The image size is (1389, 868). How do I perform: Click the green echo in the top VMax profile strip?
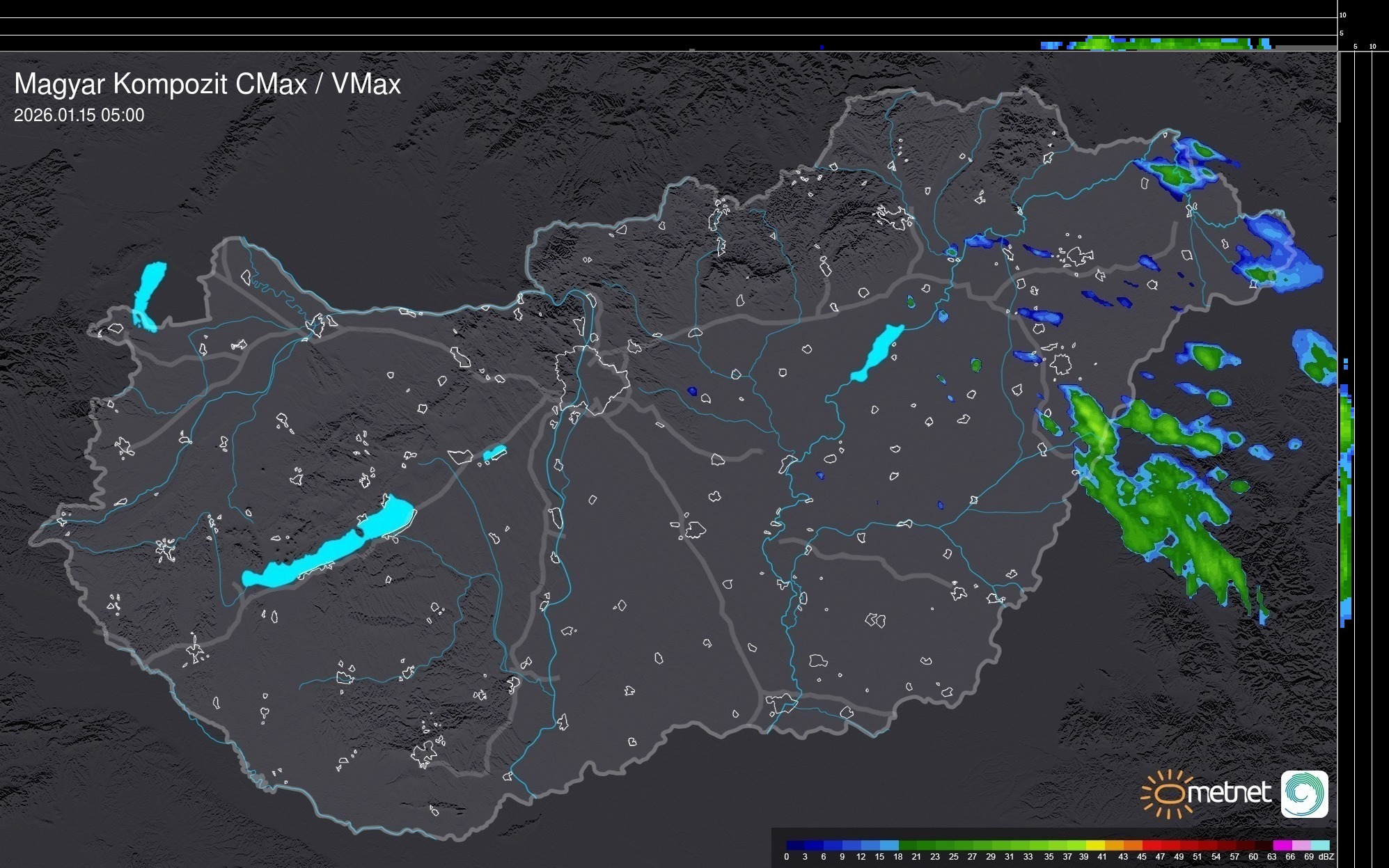tap(1149, 44)
